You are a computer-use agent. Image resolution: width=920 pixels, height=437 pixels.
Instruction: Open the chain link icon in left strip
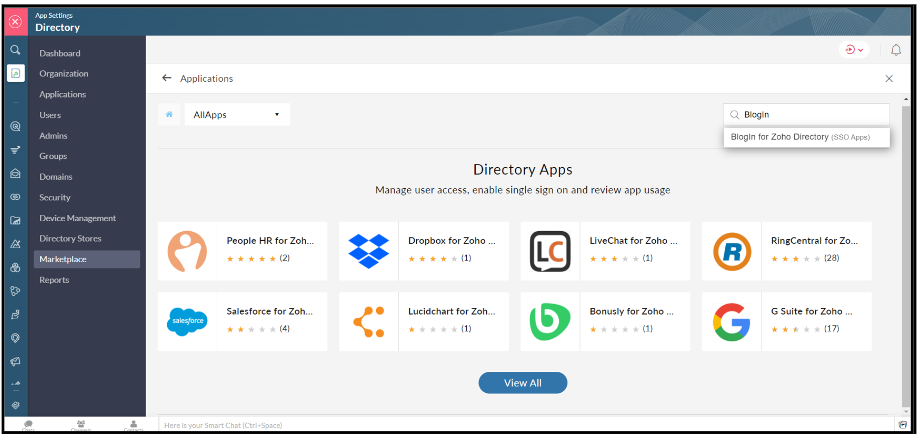tap(16, 197)
